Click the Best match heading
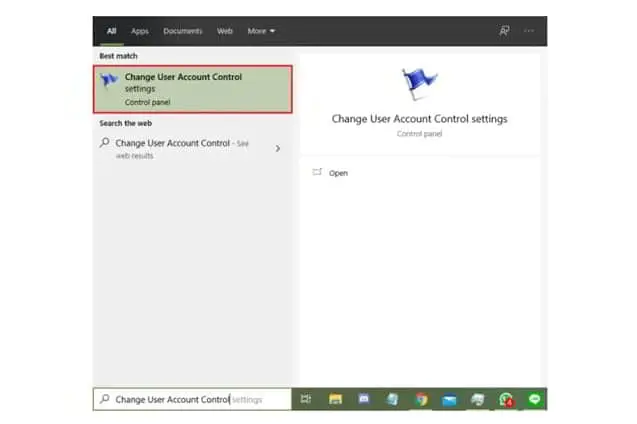Screen dimensions: 637x424 [x=118, y=56]
